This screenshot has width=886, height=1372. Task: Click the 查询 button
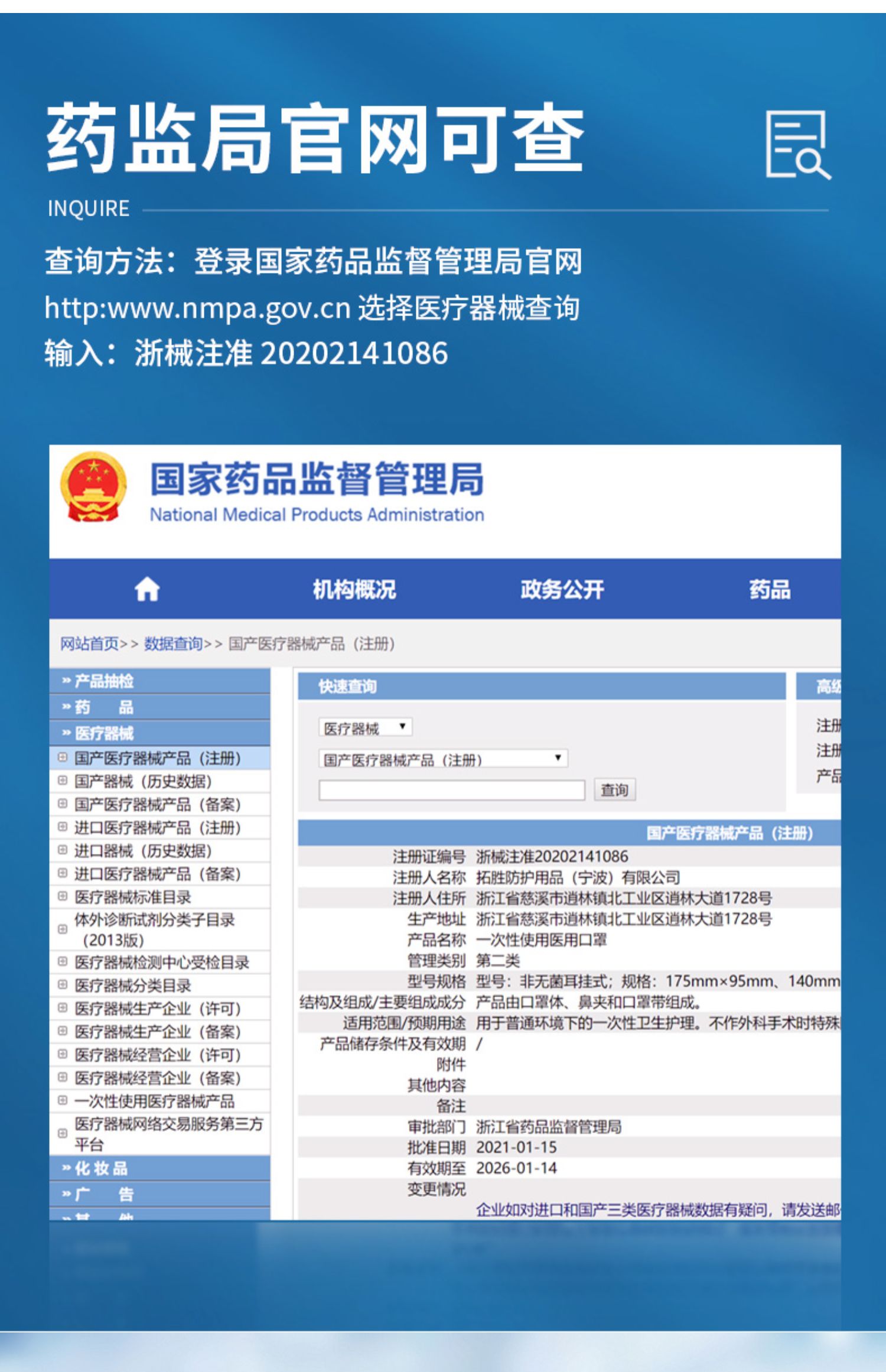click(614, 790)
